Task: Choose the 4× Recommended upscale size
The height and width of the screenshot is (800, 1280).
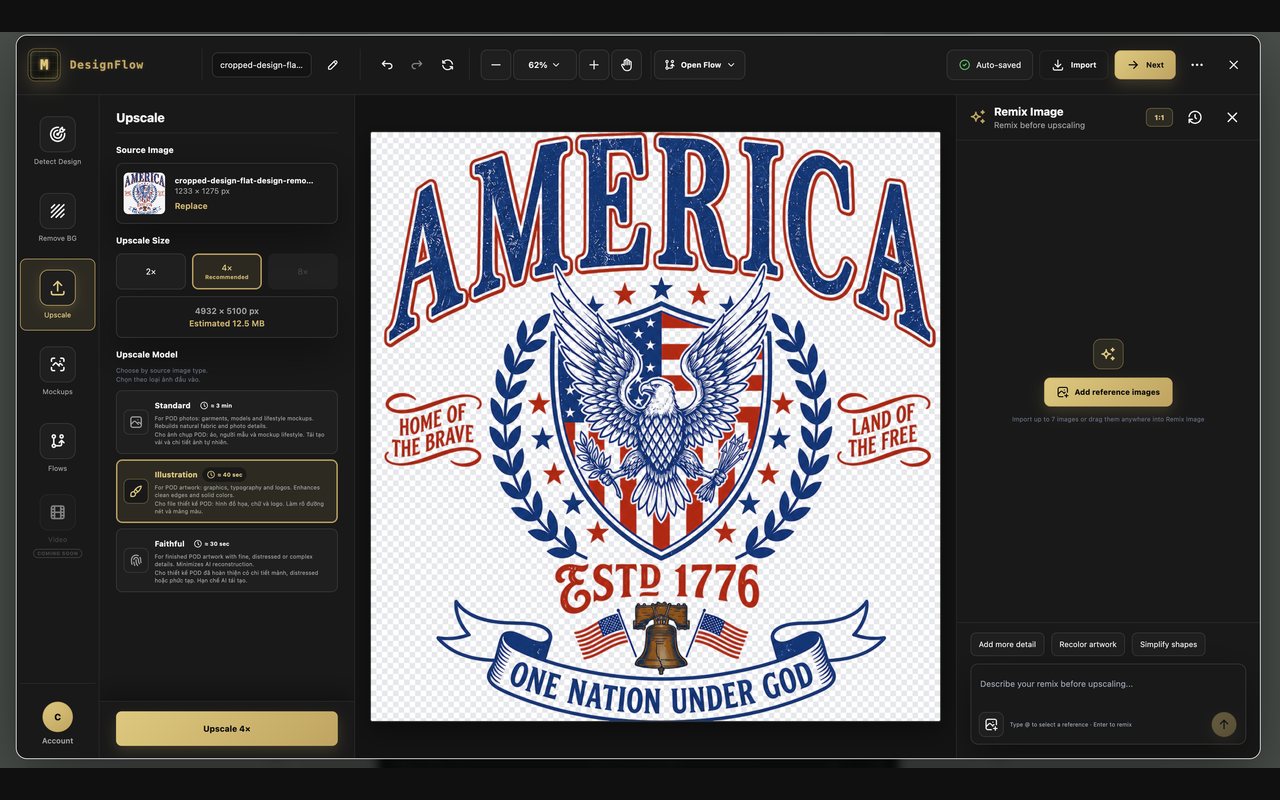Action: (227, 271)
